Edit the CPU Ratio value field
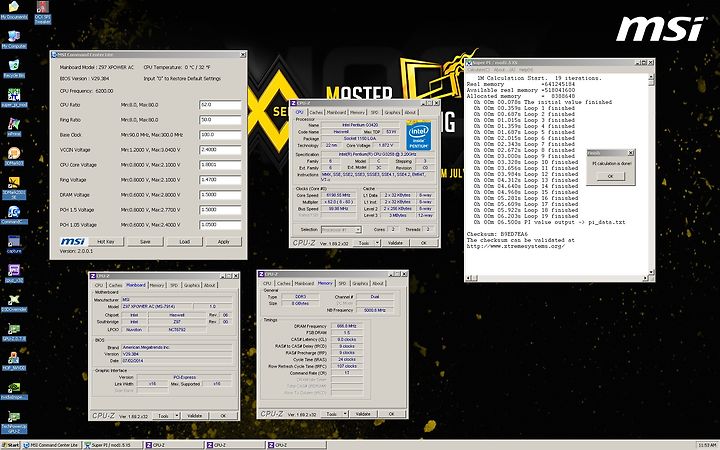The height and width of the screenshot is (450, 720). click(220, 105)
